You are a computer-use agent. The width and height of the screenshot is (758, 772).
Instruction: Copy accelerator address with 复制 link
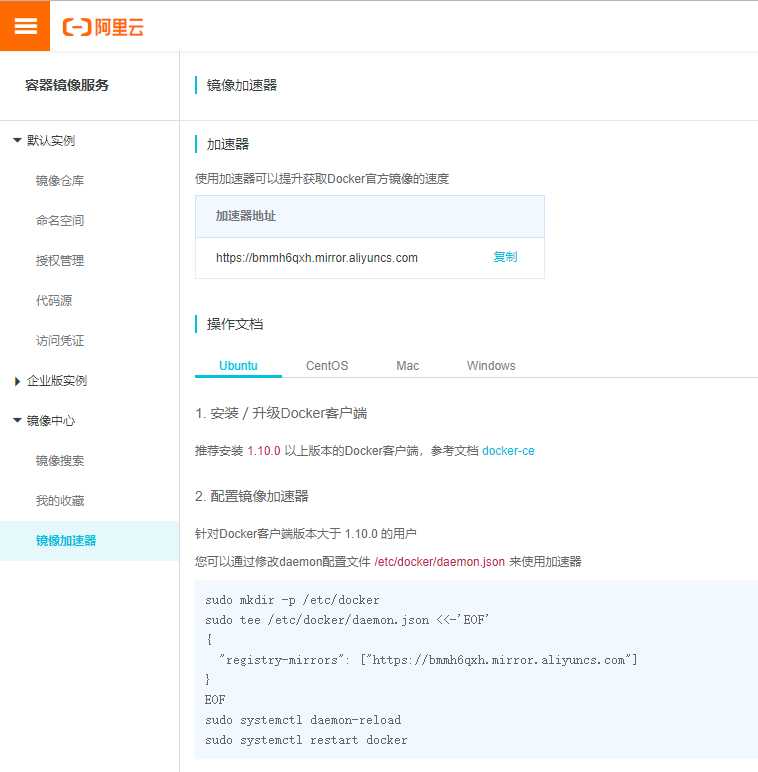point(505,257)
